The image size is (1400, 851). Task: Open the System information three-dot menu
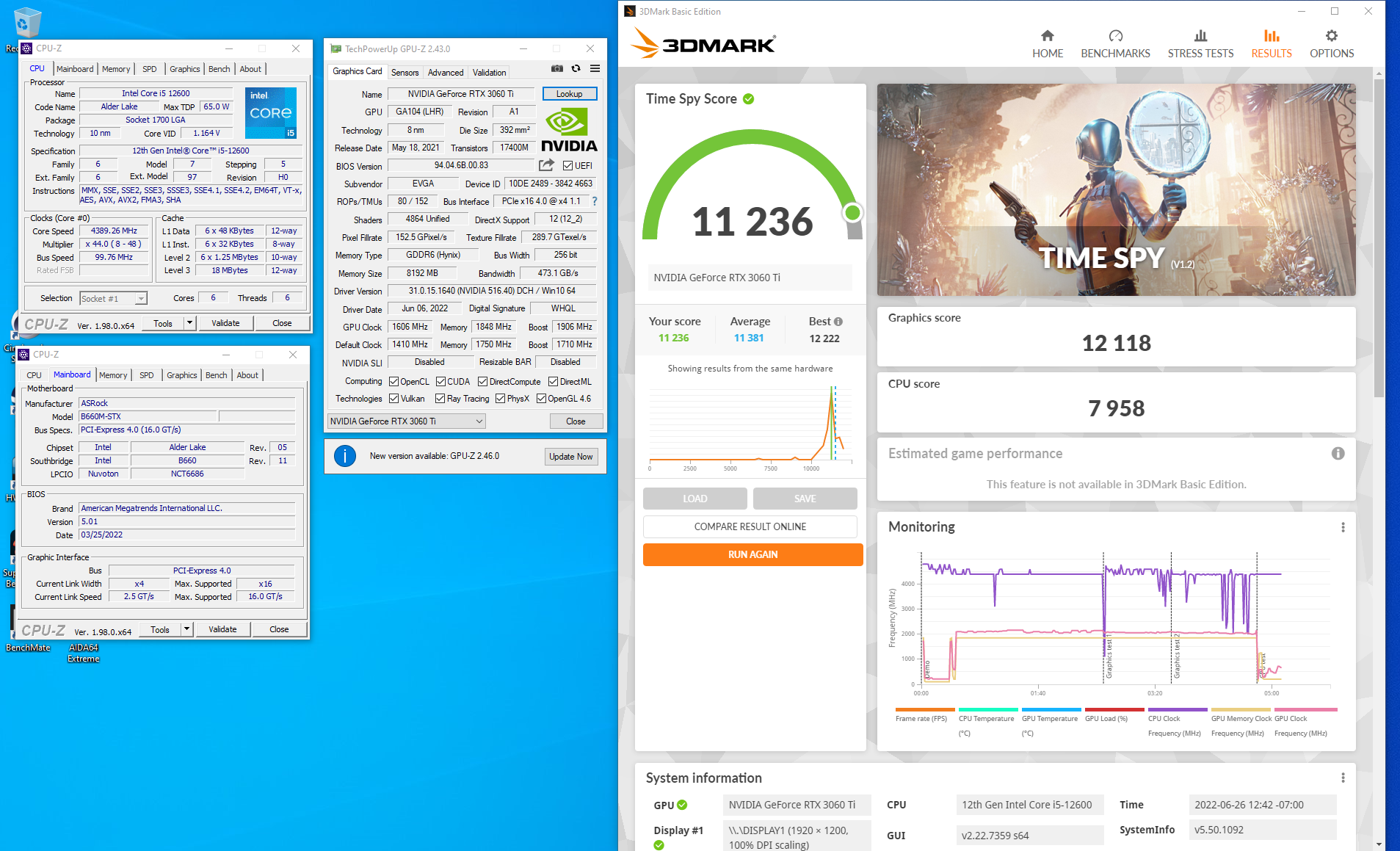tap(1343, 778)
